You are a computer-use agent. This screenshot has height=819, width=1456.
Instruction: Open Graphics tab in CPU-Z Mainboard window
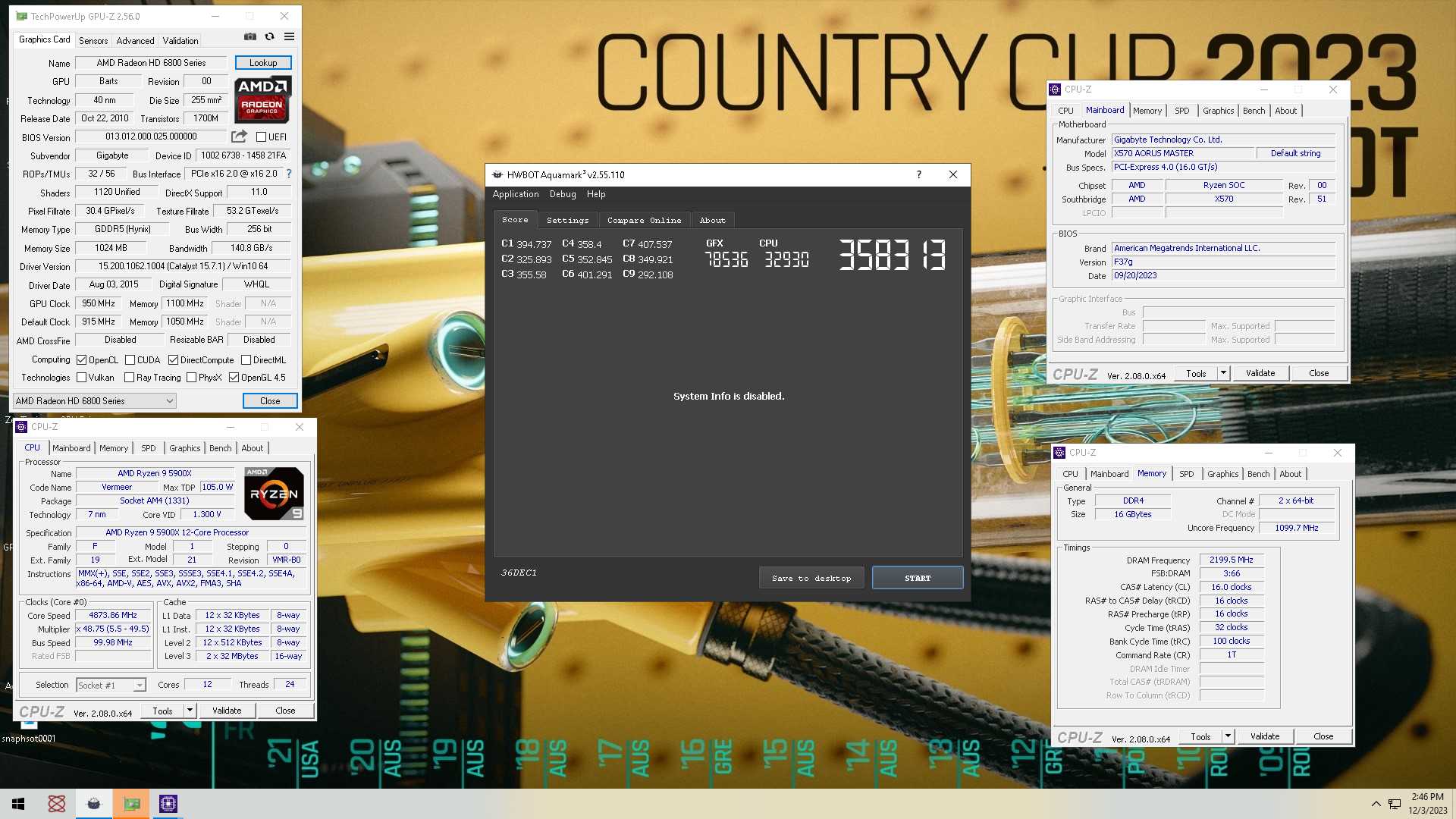pos(1219,111)
